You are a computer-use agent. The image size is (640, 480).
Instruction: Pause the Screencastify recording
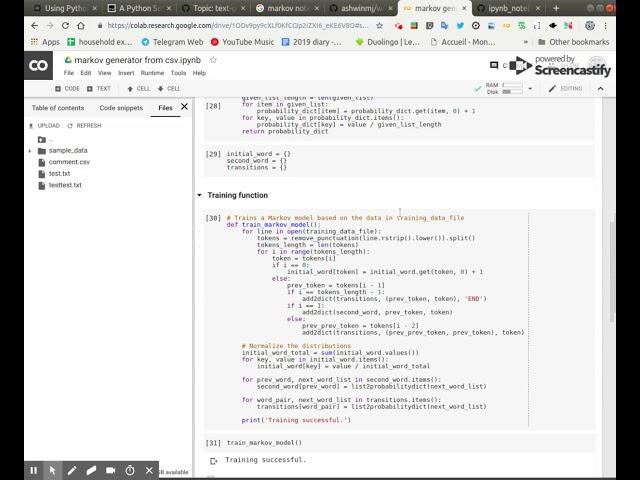(x=33, y=471)
